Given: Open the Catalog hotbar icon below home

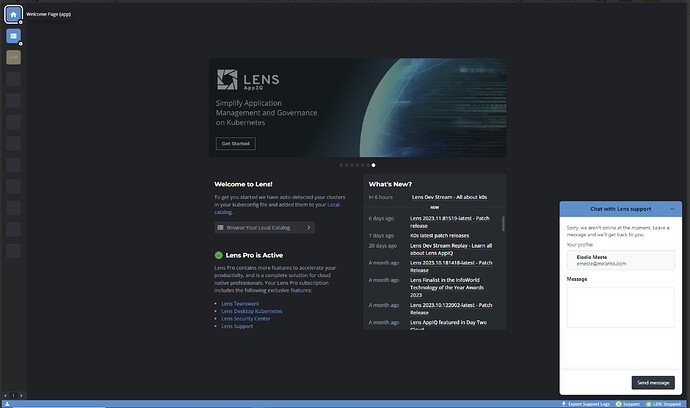Looking at the screenshot, I should 13,36.
